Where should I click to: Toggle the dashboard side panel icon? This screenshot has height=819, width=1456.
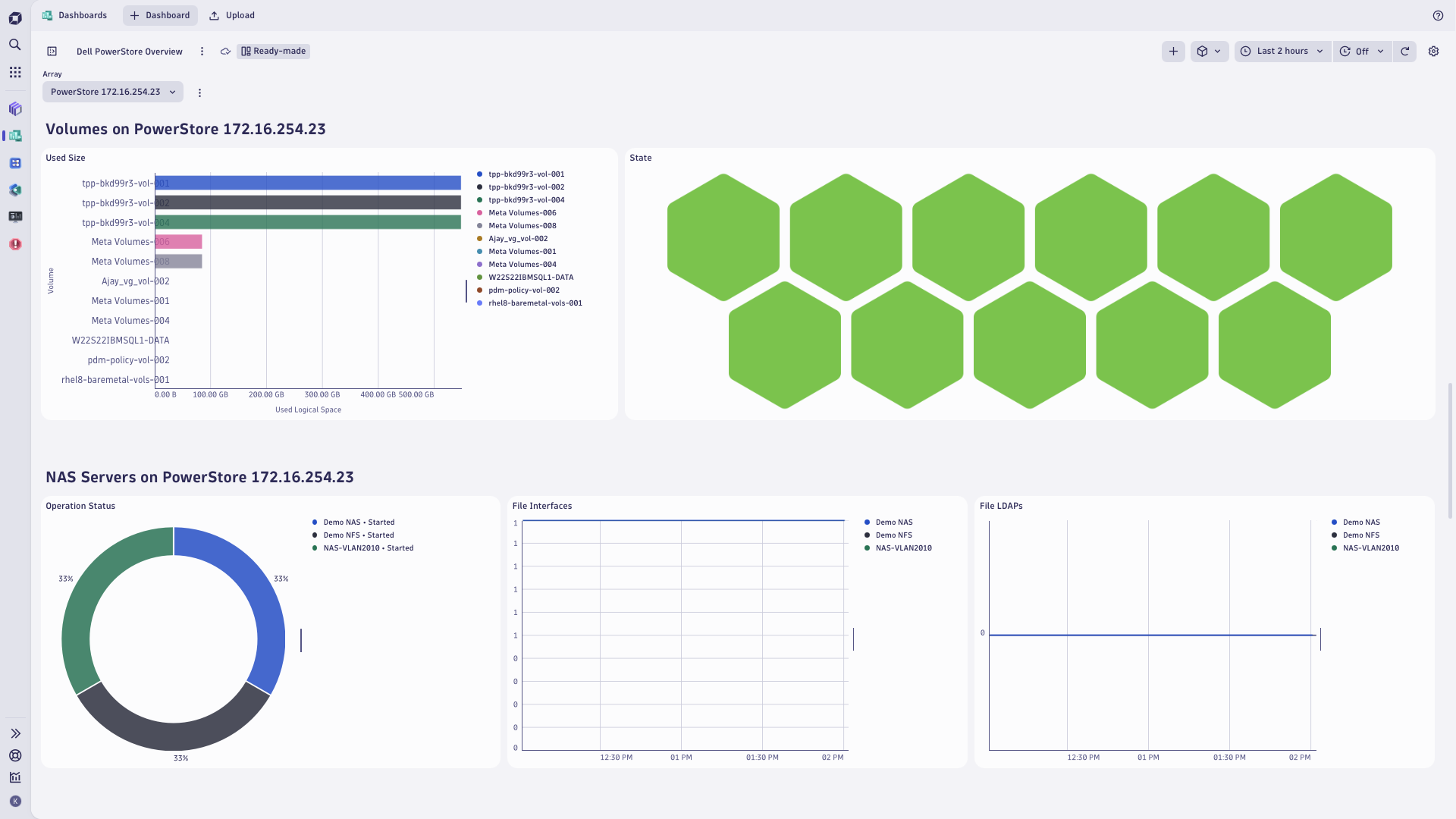tap(52, 52)
